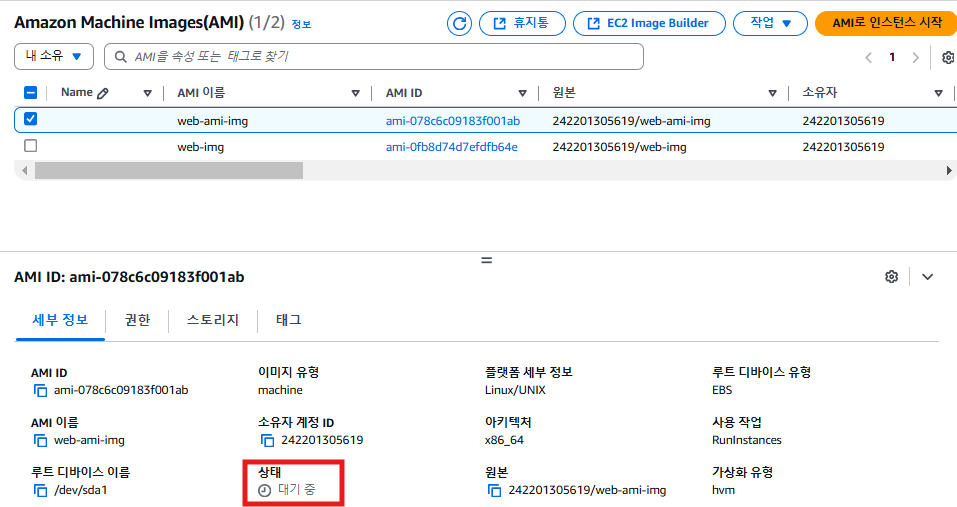Image resolution: width=957 pixels, height=507 pixels.
Task: Switch to the 스토리지 tab
Action: 212,320
